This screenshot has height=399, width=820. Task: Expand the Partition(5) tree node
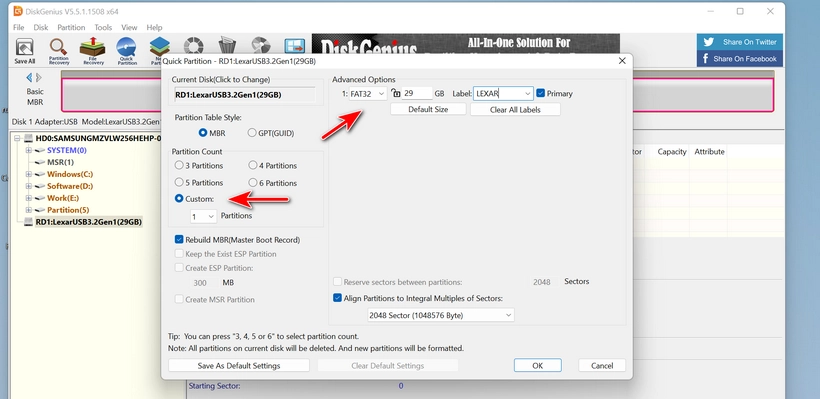pos(29,210)
